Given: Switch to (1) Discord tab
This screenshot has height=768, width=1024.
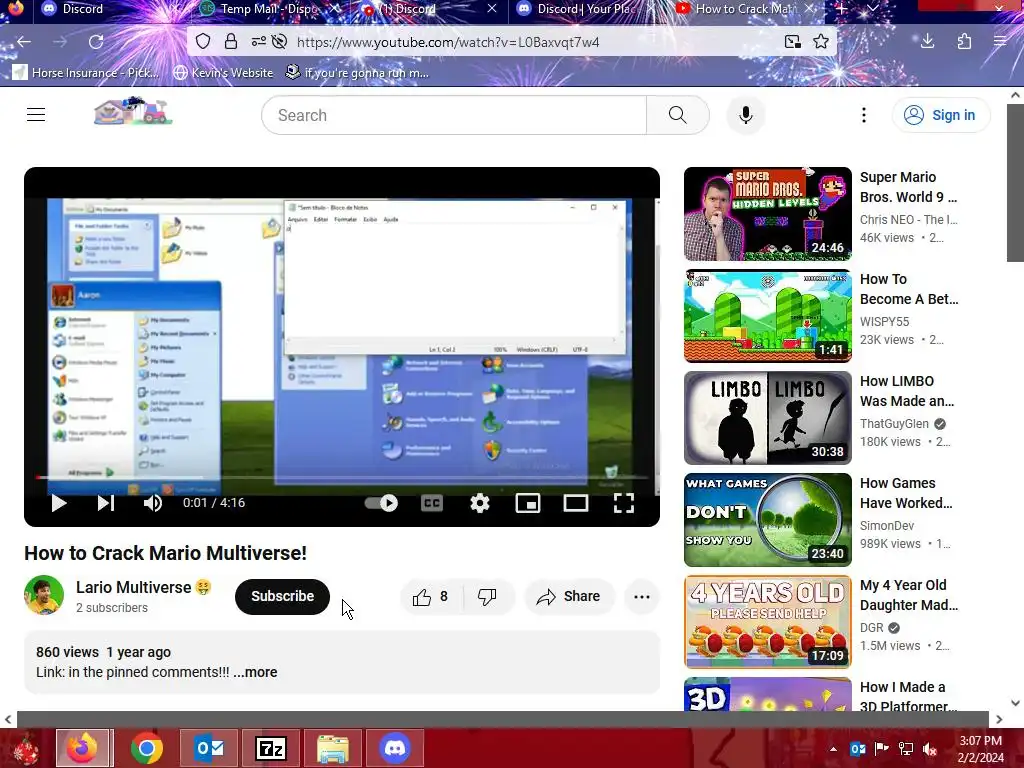Looking at the screenshot, I should coord(418,9).
